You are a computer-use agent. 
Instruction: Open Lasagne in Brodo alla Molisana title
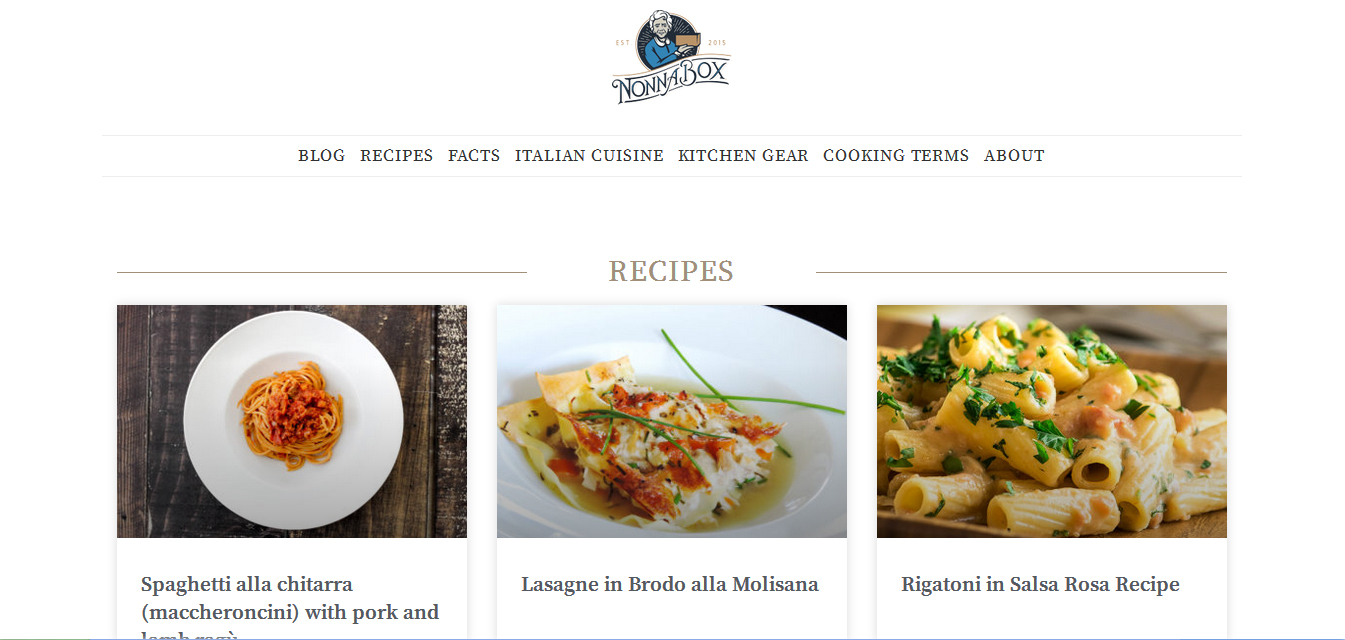click(x=670, y=585)
